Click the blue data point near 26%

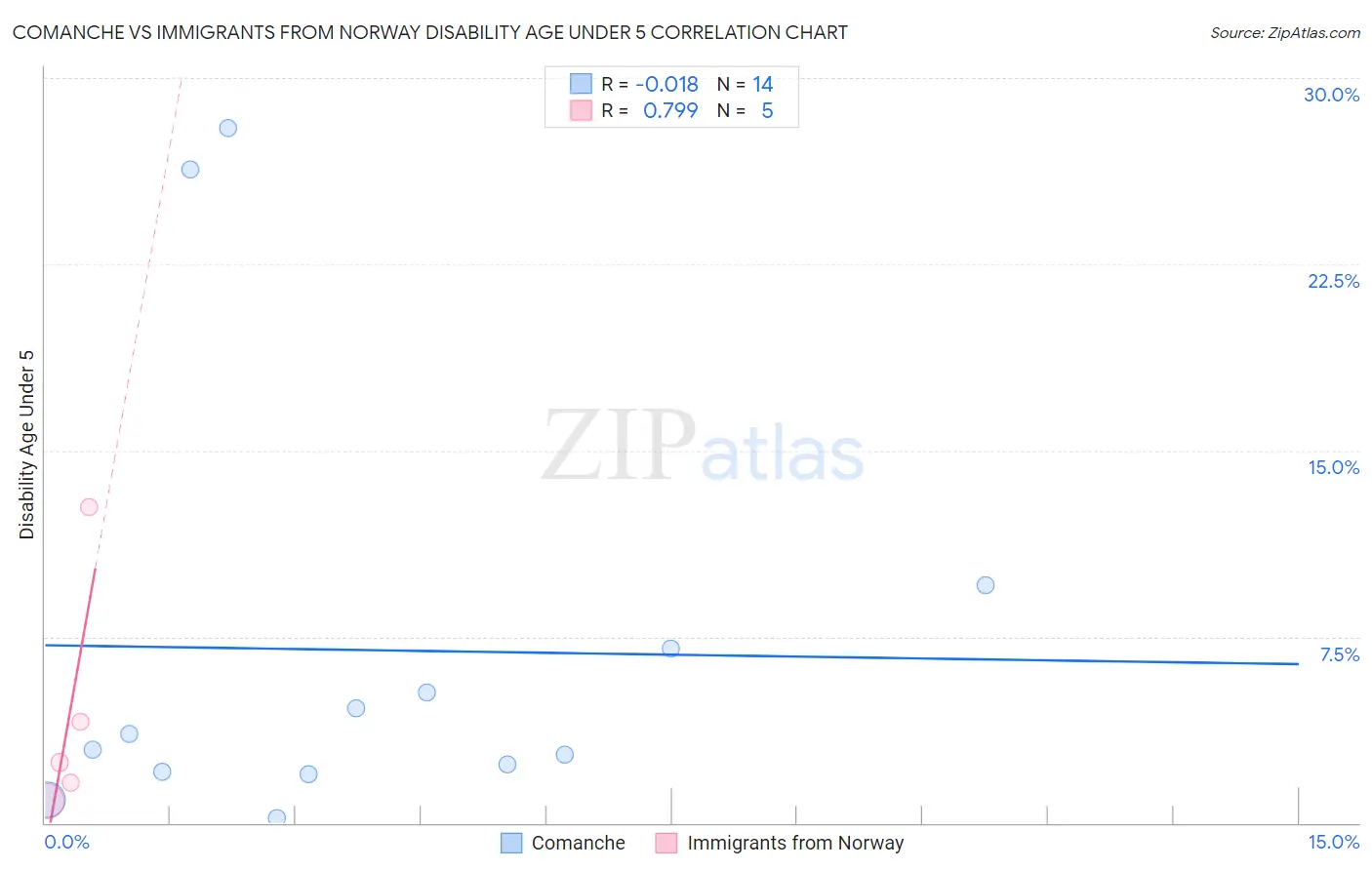point(190,170)
